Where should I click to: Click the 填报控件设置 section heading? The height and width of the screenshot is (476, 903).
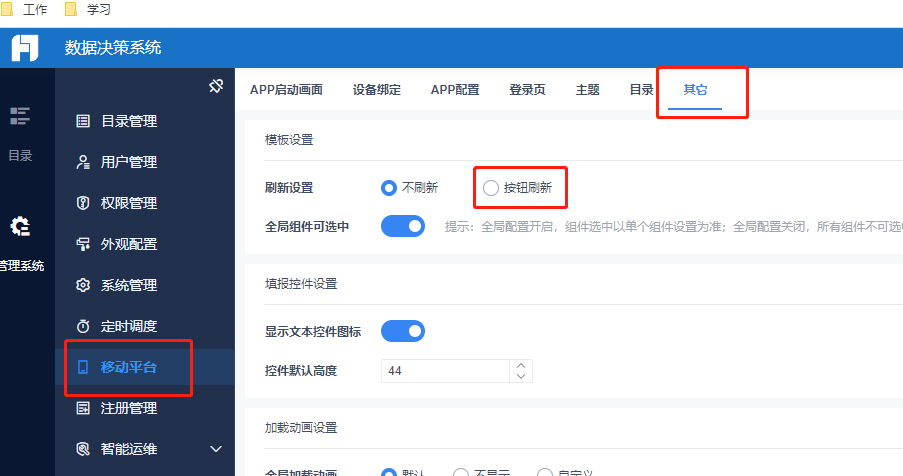point(301,284)
